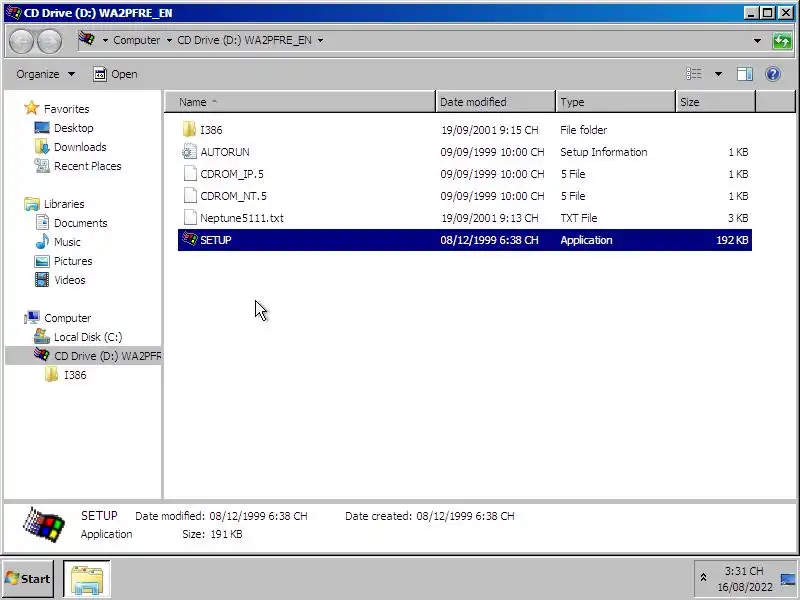Viewport: 800px width, 600px height.
Task: Click the date 19/09/2001 9:15 CH
Action: [489, 130]
